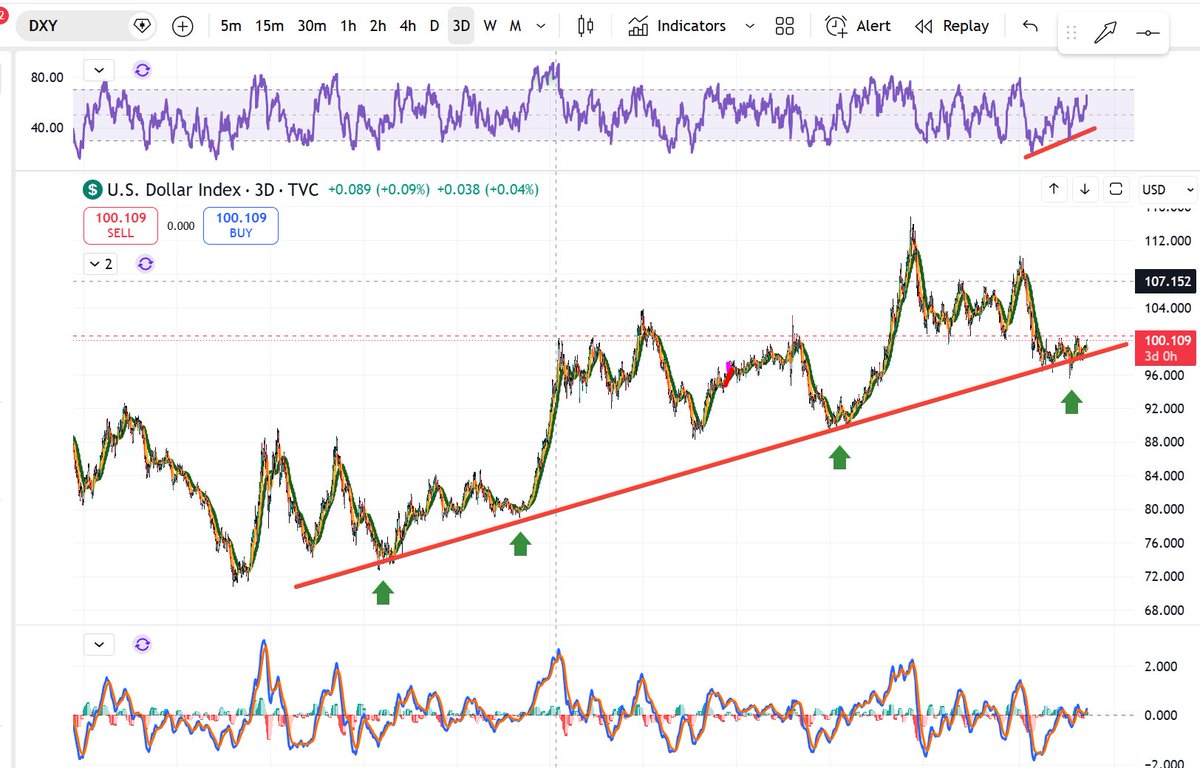This screenshot has height=768, width=1200.
Task: Choose the D daily timeframe
Action: point(434,26)
